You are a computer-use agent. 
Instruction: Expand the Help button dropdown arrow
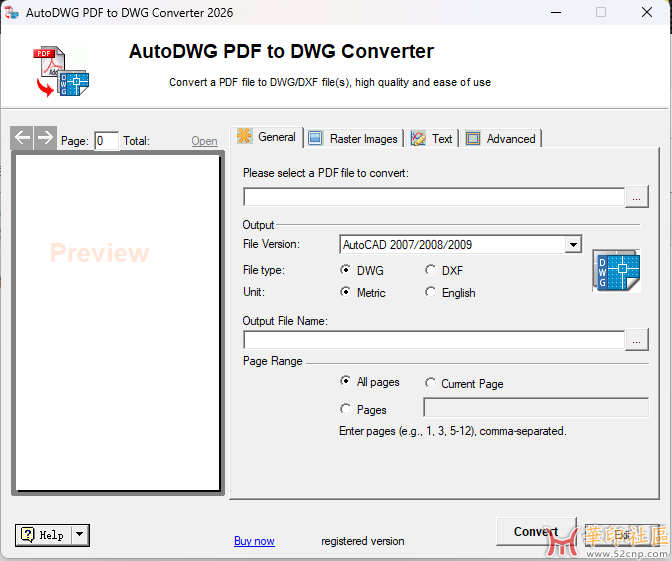point(80,534)
